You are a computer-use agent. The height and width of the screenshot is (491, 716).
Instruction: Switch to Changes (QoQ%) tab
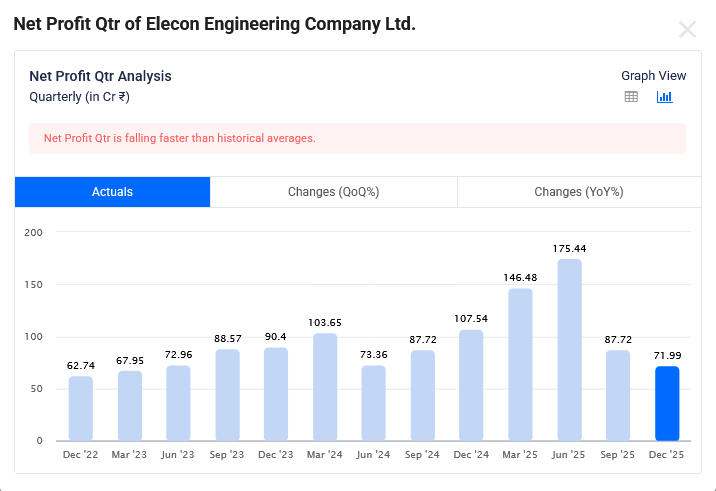333,192
